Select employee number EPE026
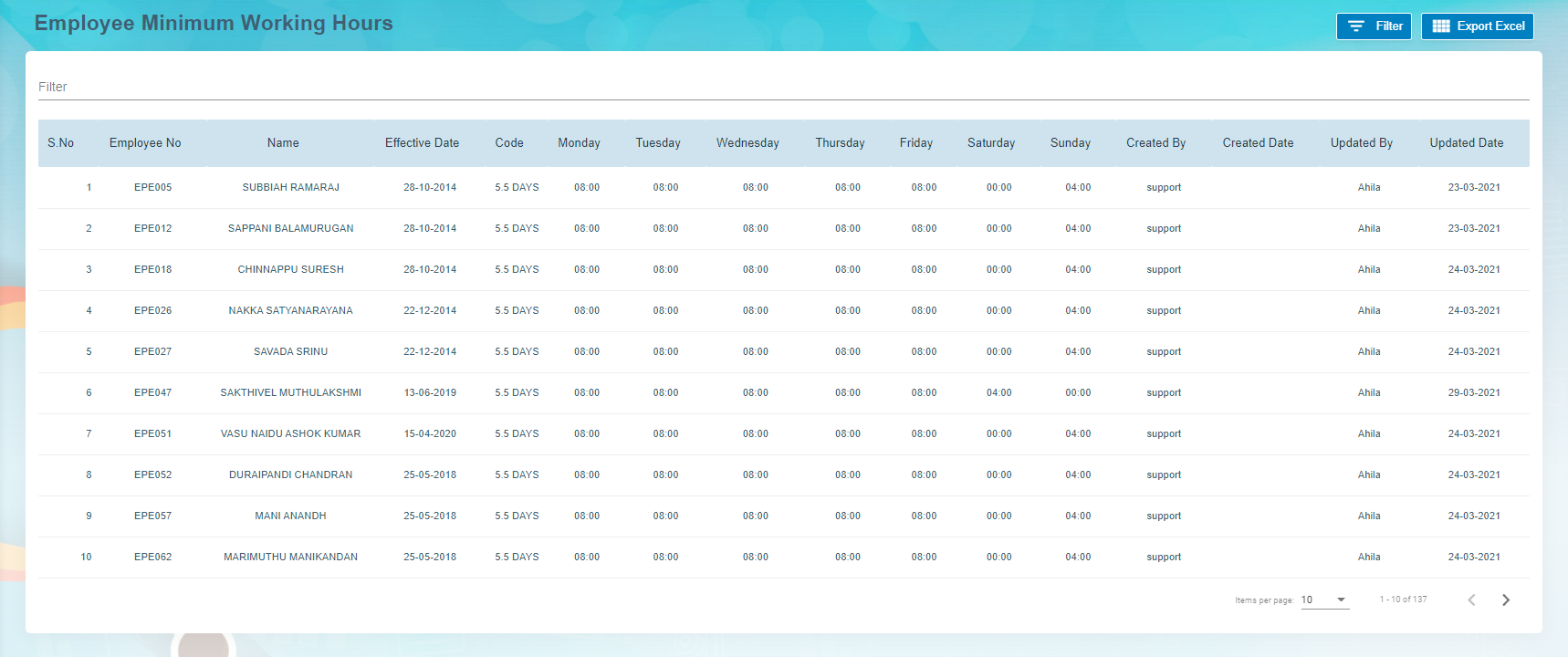The height and width of the screenshot is (657, 1568). point(152,310)
